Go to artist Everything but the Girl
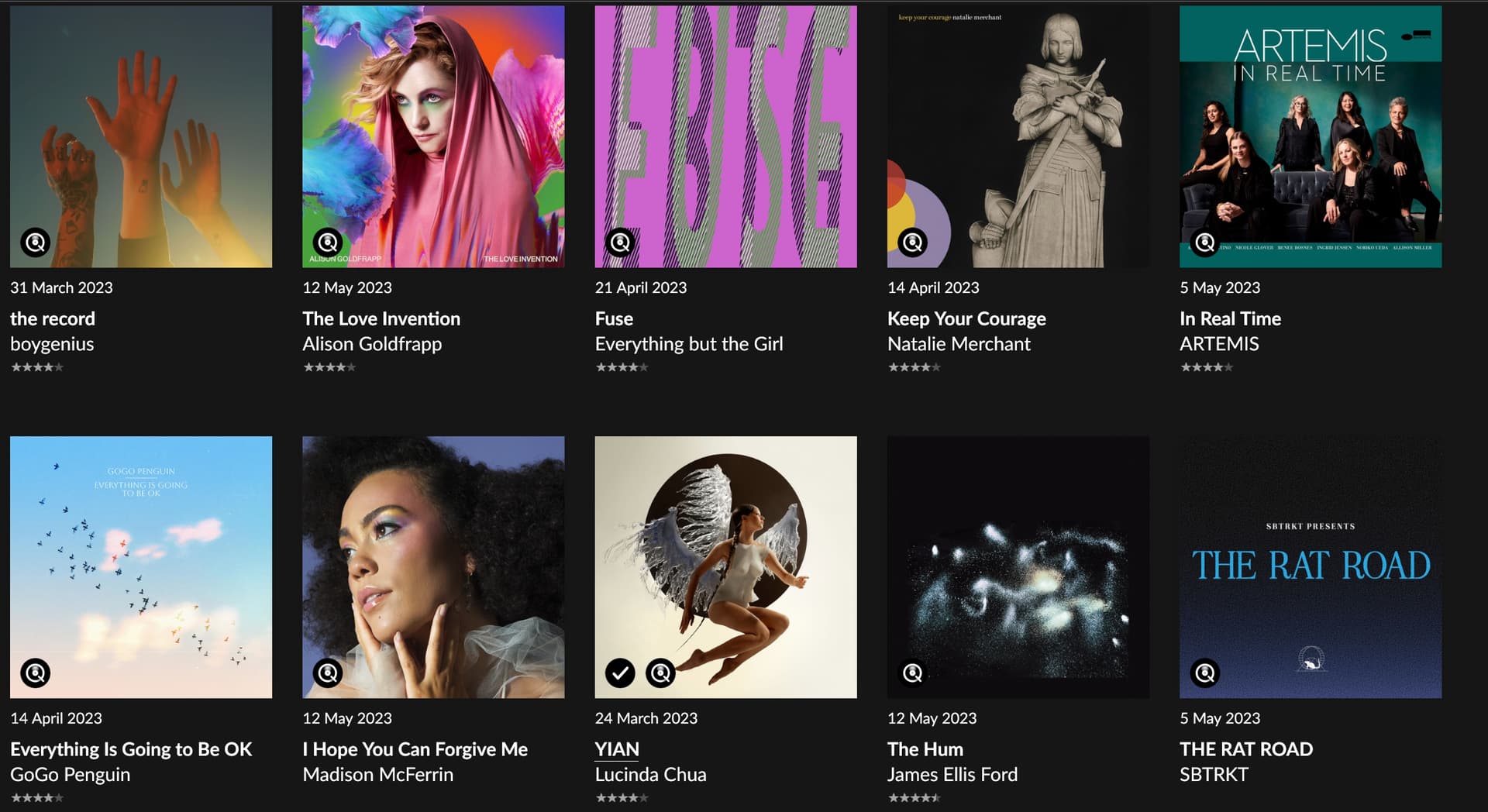This screenshot has width=1488, height=812. (688, 344)
